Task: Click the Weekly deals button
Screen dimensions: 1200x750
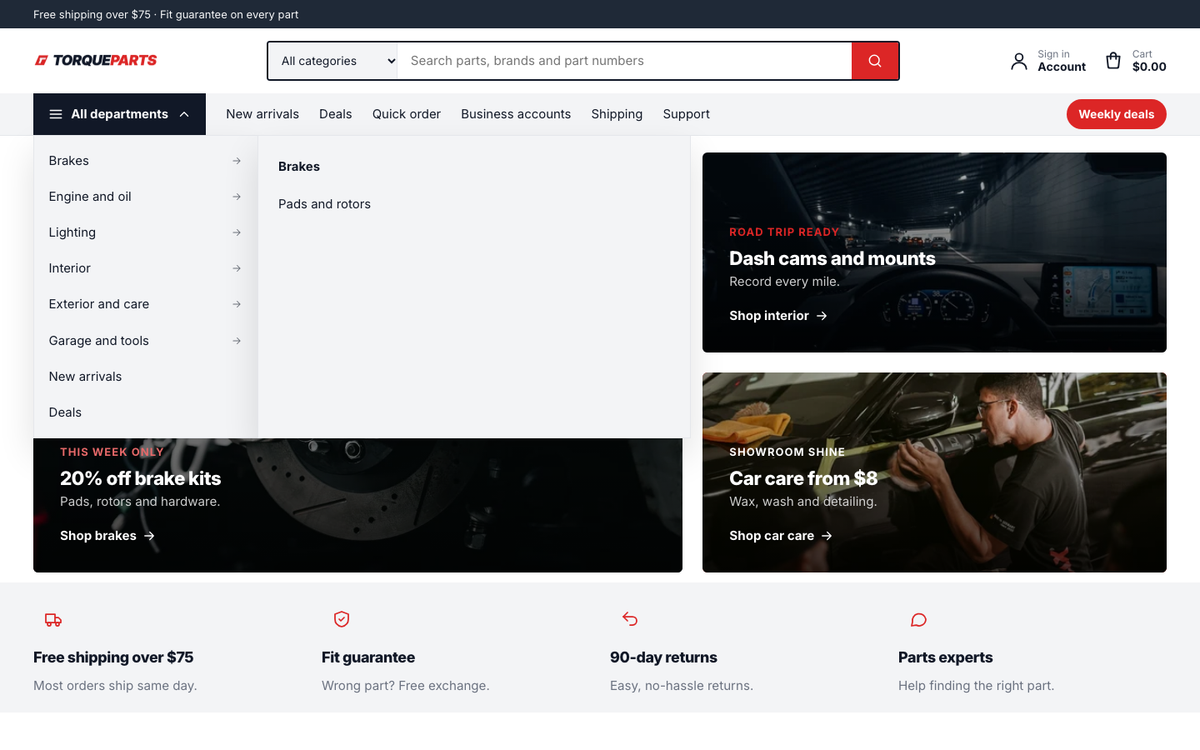Action: (x=1116, y=114)
